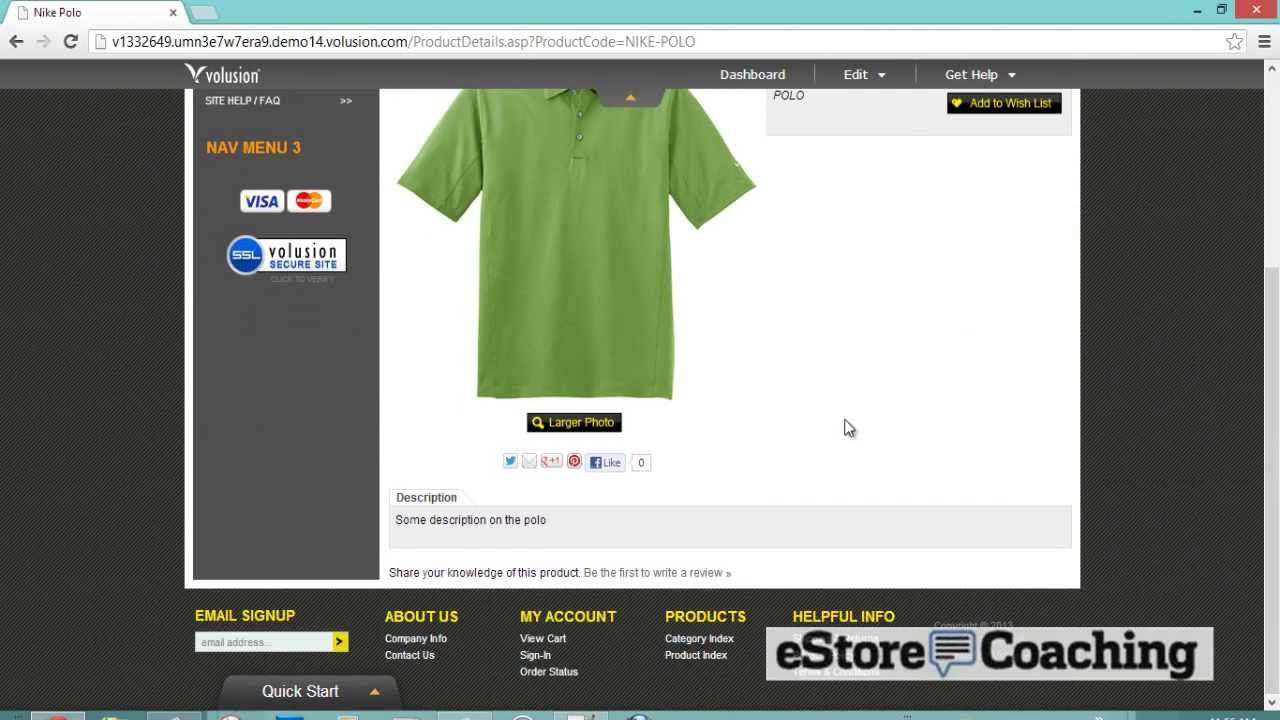
Task: Add product to Wish List
Action: (x=1004, y=103)
